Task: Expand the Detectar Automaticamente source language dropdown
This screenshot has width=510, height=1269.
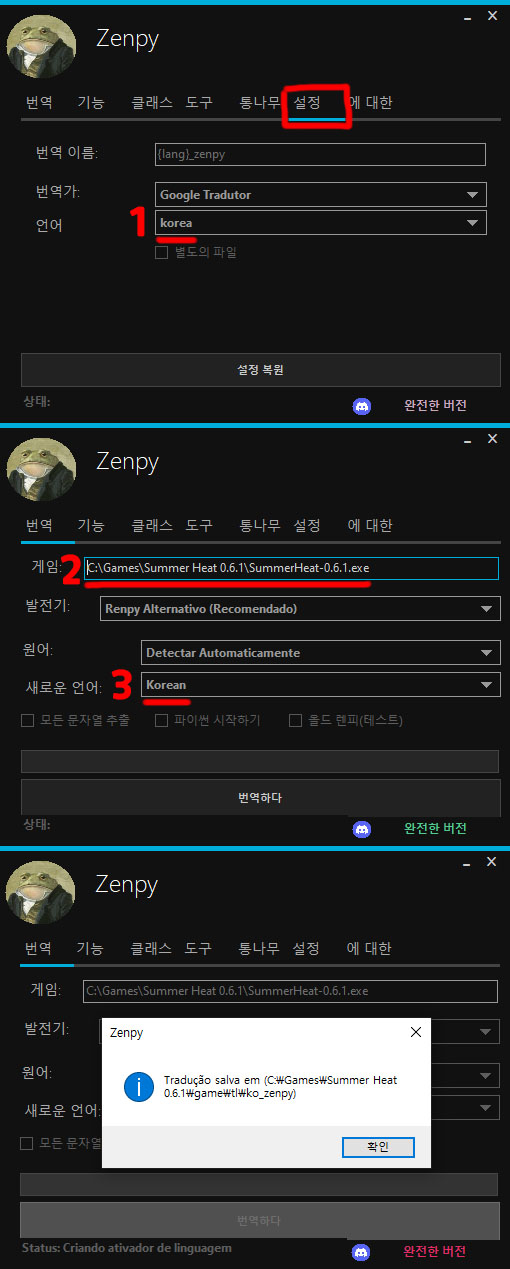Action: point(320,652)
